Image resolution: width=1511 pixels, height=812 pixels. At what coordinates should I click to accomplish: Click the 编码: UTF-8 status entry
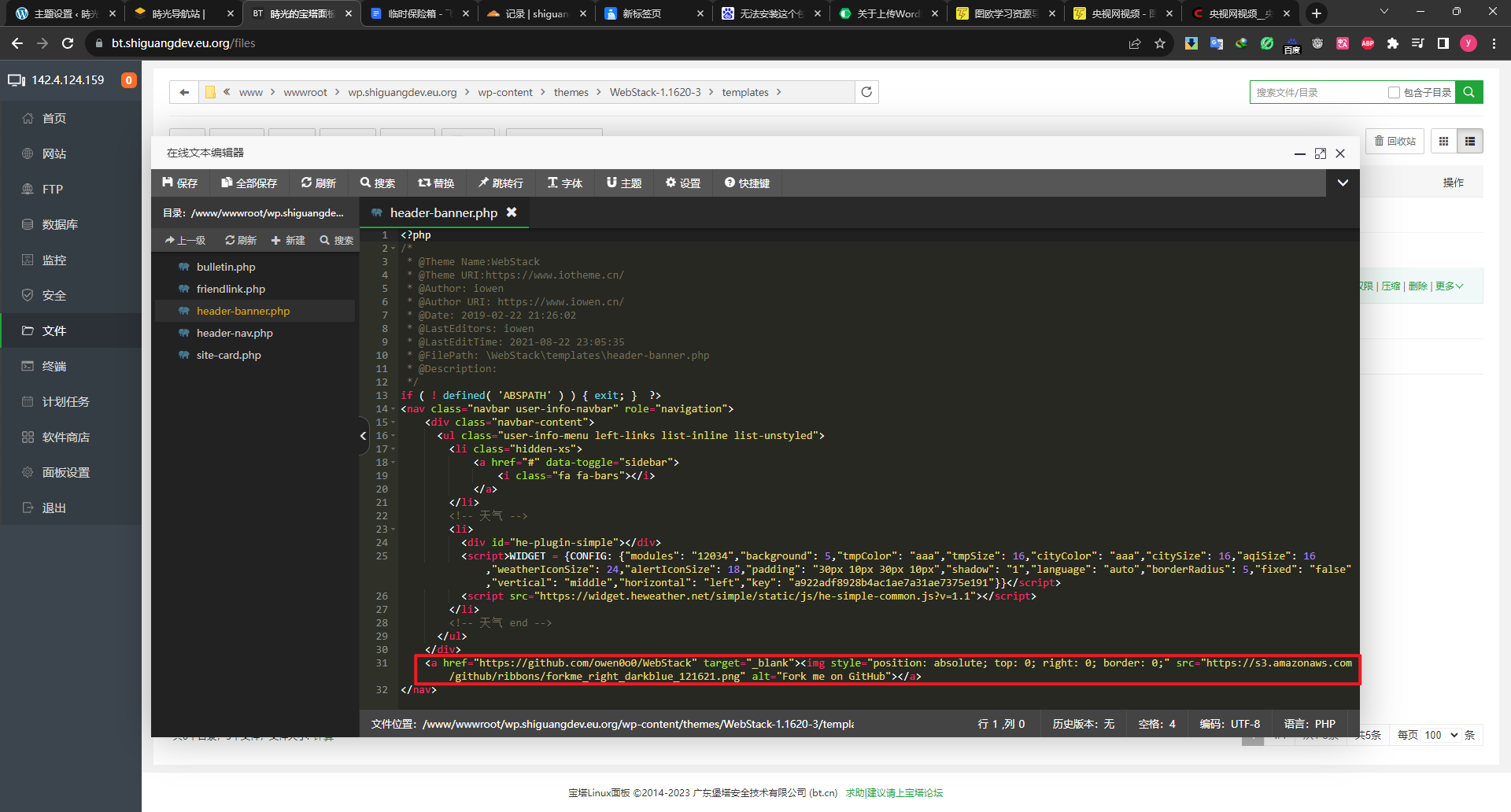tap(1229, 724)
